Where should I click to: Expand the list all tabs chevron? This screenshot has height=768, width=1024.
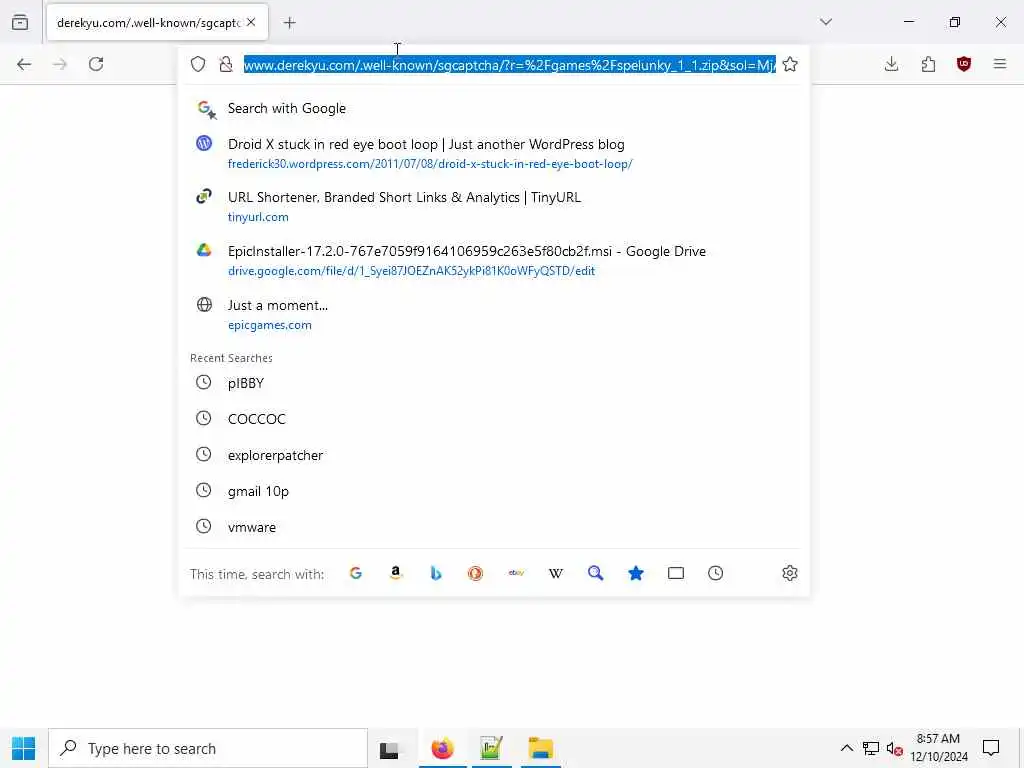826,22
